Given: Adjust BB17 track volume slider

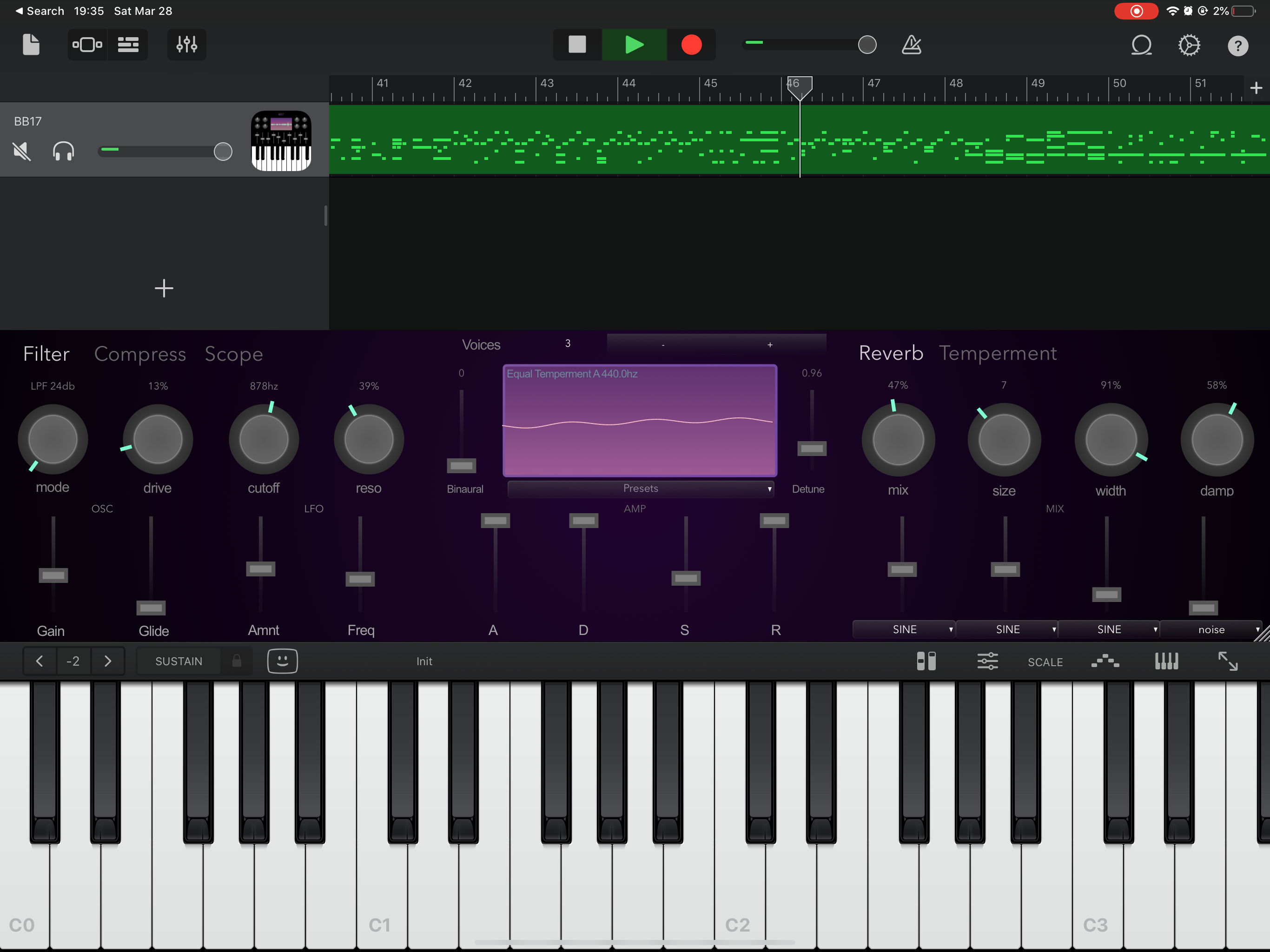Looking at the screenshot, I should (x=223, y=152).
